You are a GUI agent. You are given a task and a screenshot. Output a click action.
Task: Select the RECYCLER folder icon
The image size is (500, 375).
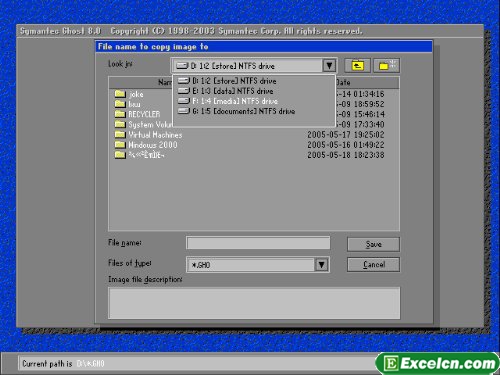click(120, 114)
